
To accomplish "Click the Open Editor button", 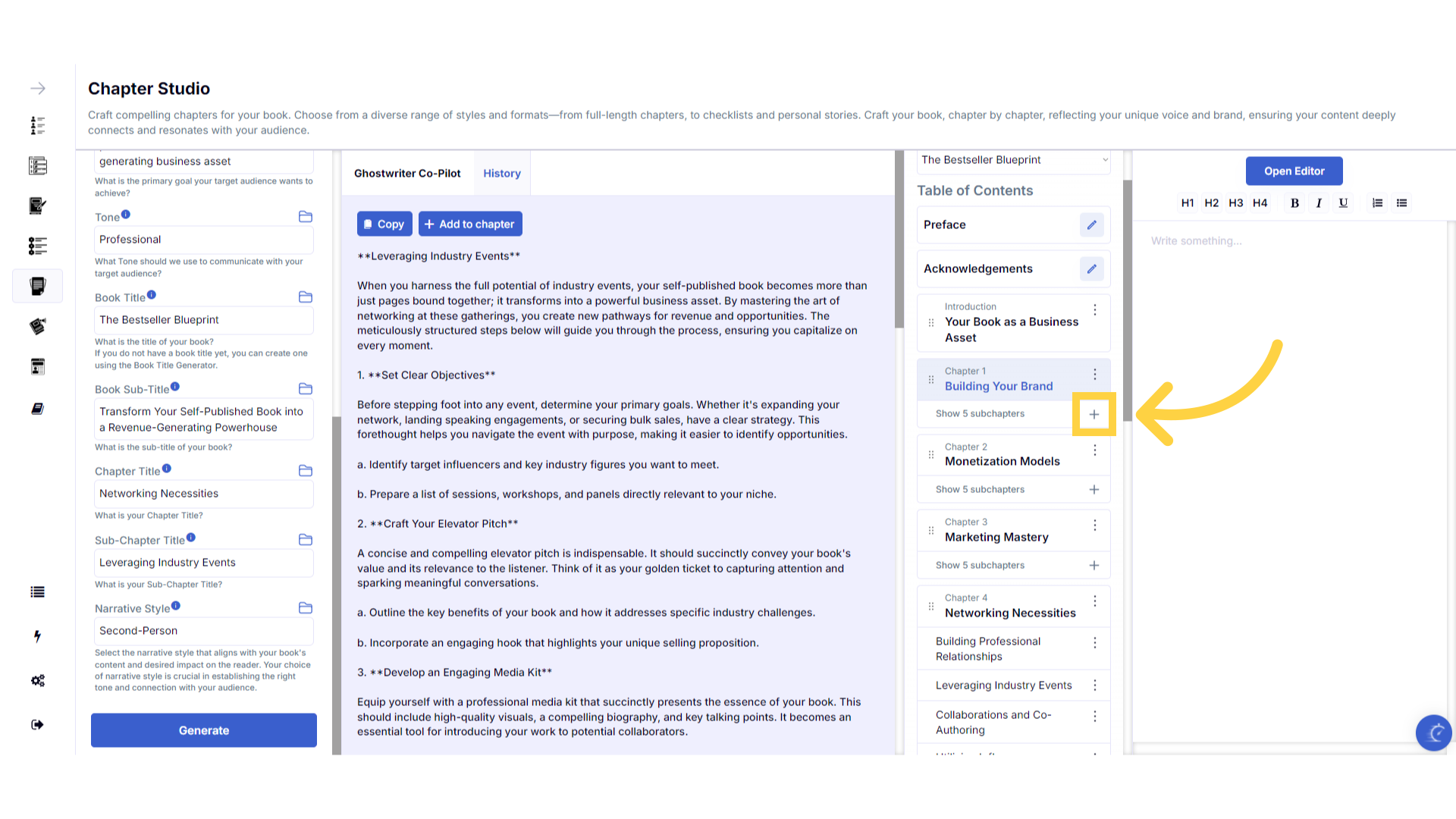I will click(1294, 171).
